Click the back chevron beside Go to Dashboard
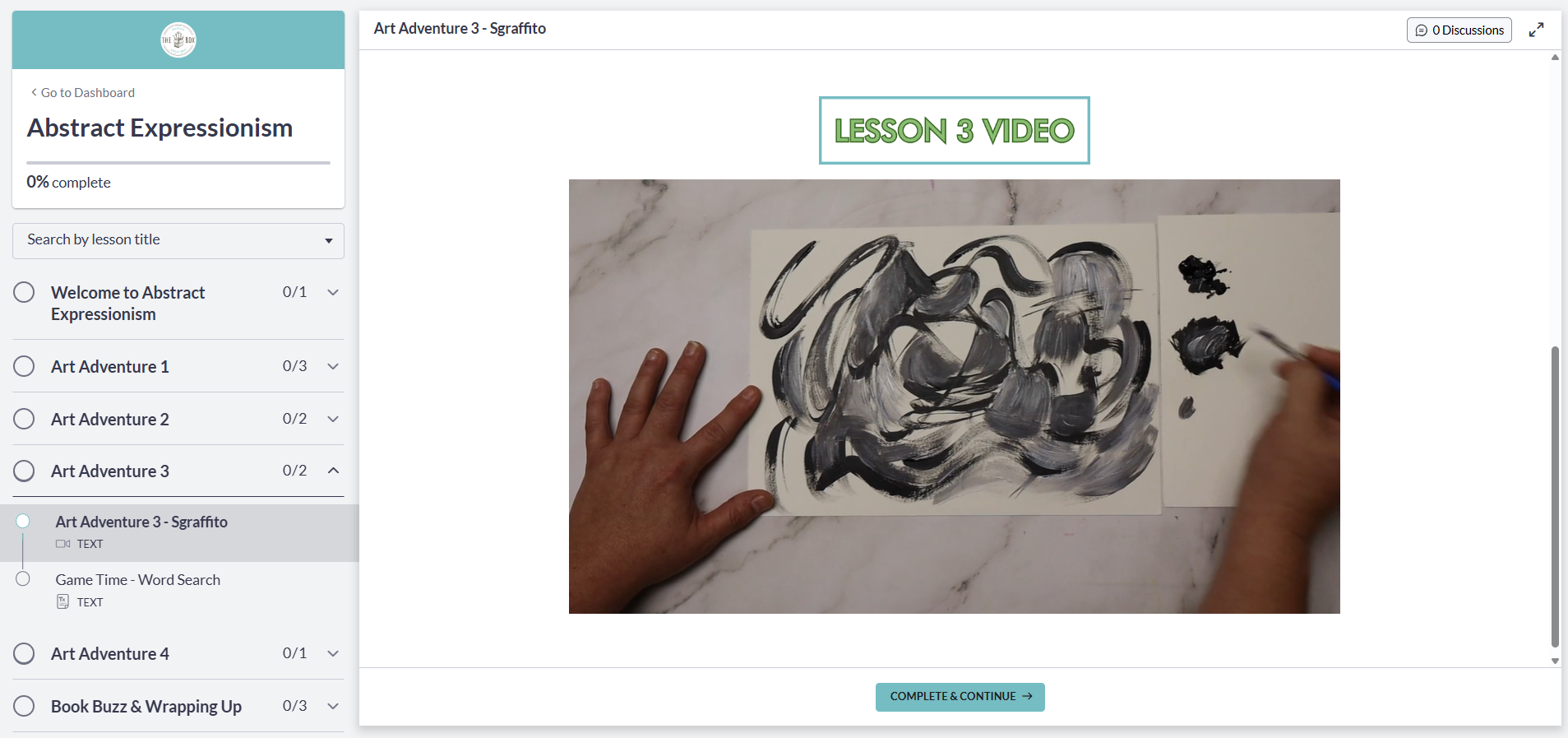The height and width of the screenshot is (738, 1568). pos(34,92)
